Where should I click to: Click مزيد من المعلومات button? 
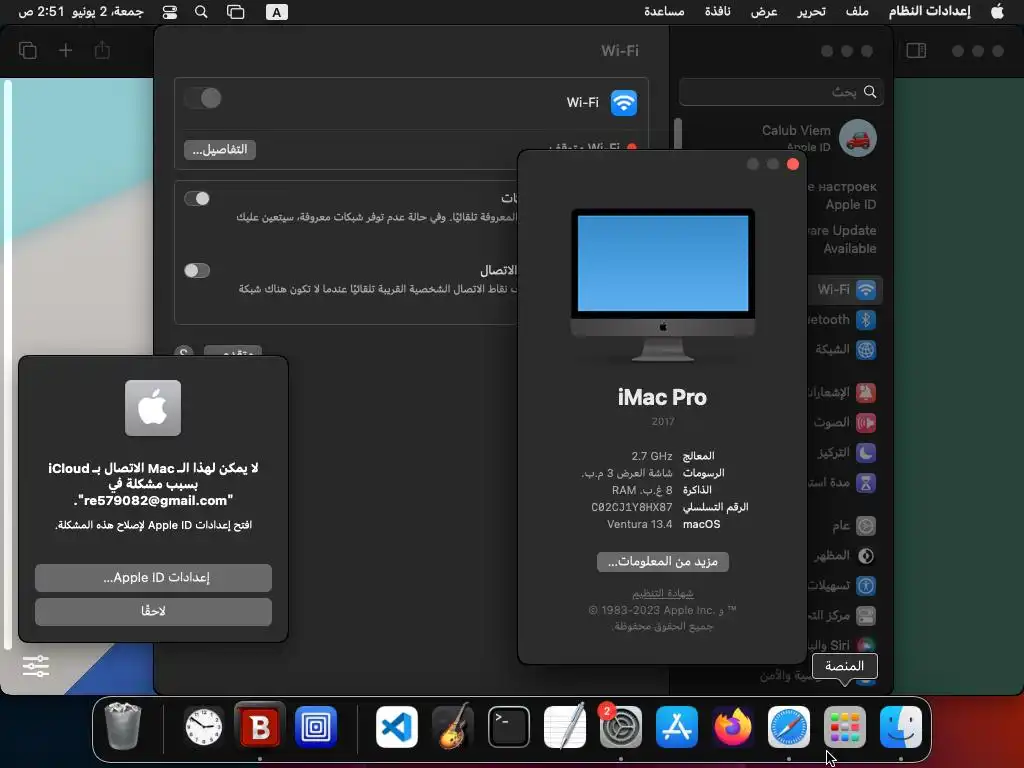(663, 562)
